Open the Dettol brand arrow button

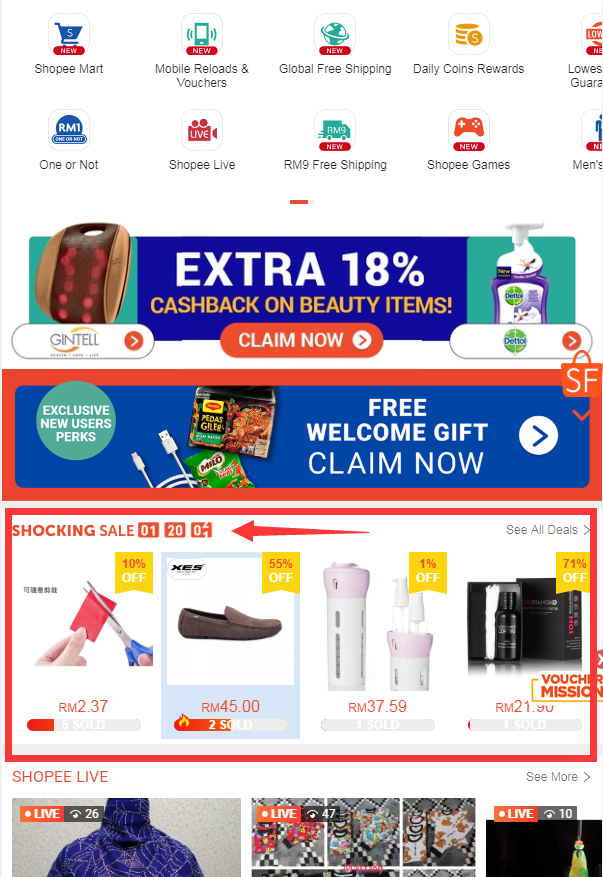pos(571,341)
